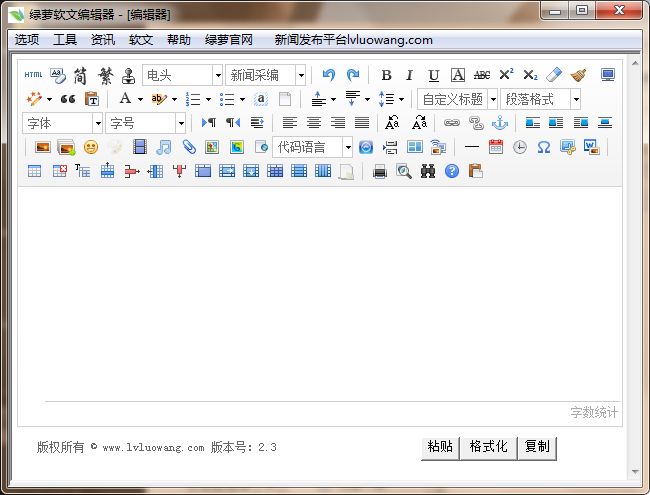This screenshot has width=650, height=495.
Task: Toggle underline formatting
Action: click(x=433, y=75)
